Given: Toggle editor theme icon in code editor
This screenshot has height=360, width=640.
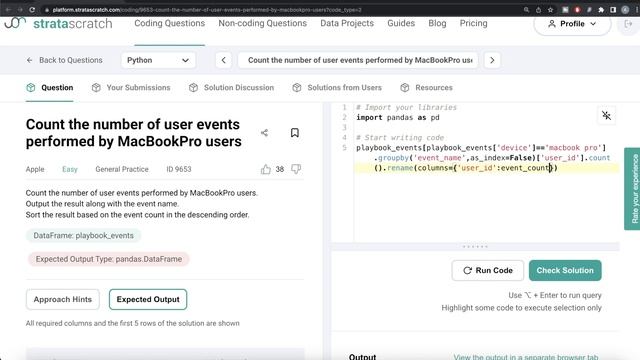Looking at the screenshot, I should pyautogui.click(x=606, y=116).
